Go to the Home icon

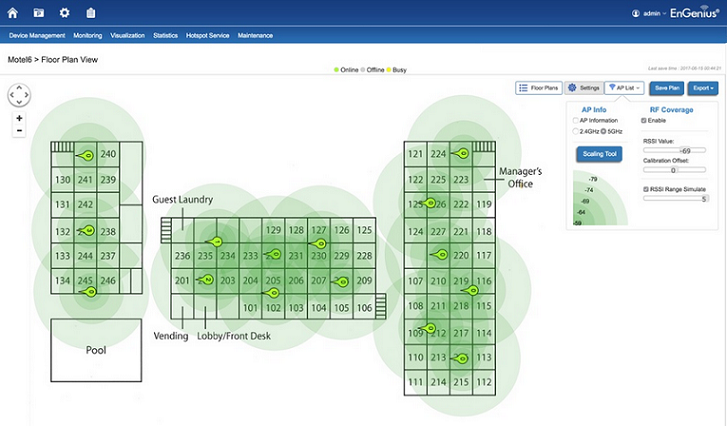pos(13,13)
